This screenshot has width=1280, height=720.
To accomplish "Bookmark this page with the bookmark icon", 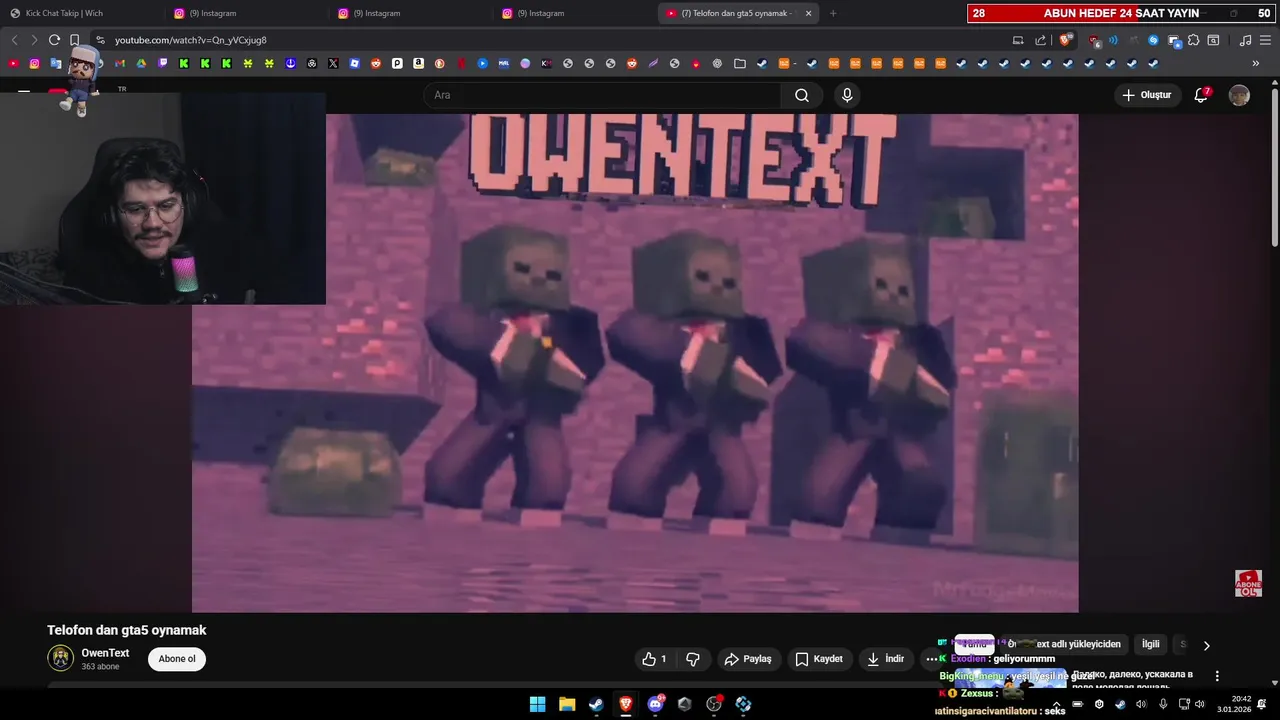I will (74, 40).
